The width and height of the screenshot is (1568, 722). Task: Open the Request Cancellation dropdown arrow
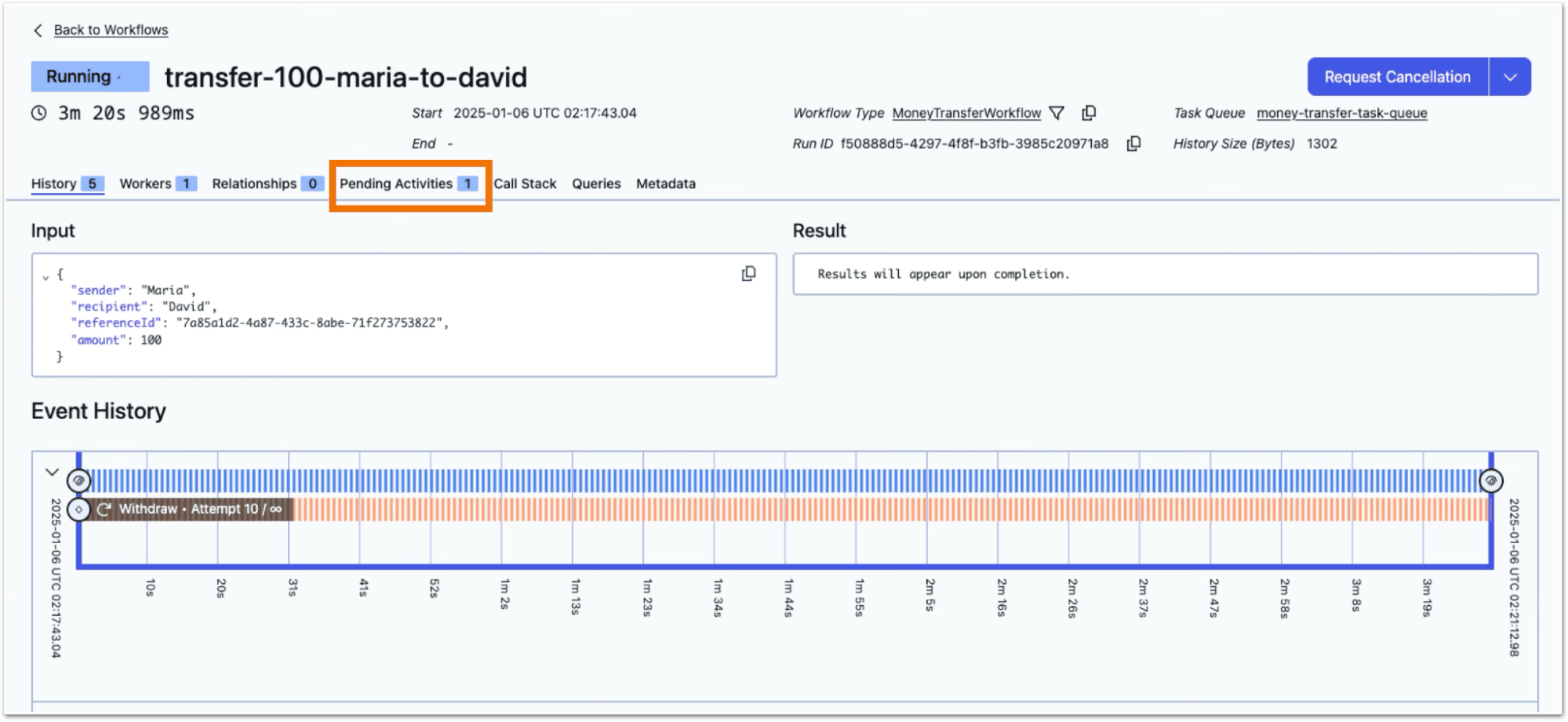pos(1510,77)
